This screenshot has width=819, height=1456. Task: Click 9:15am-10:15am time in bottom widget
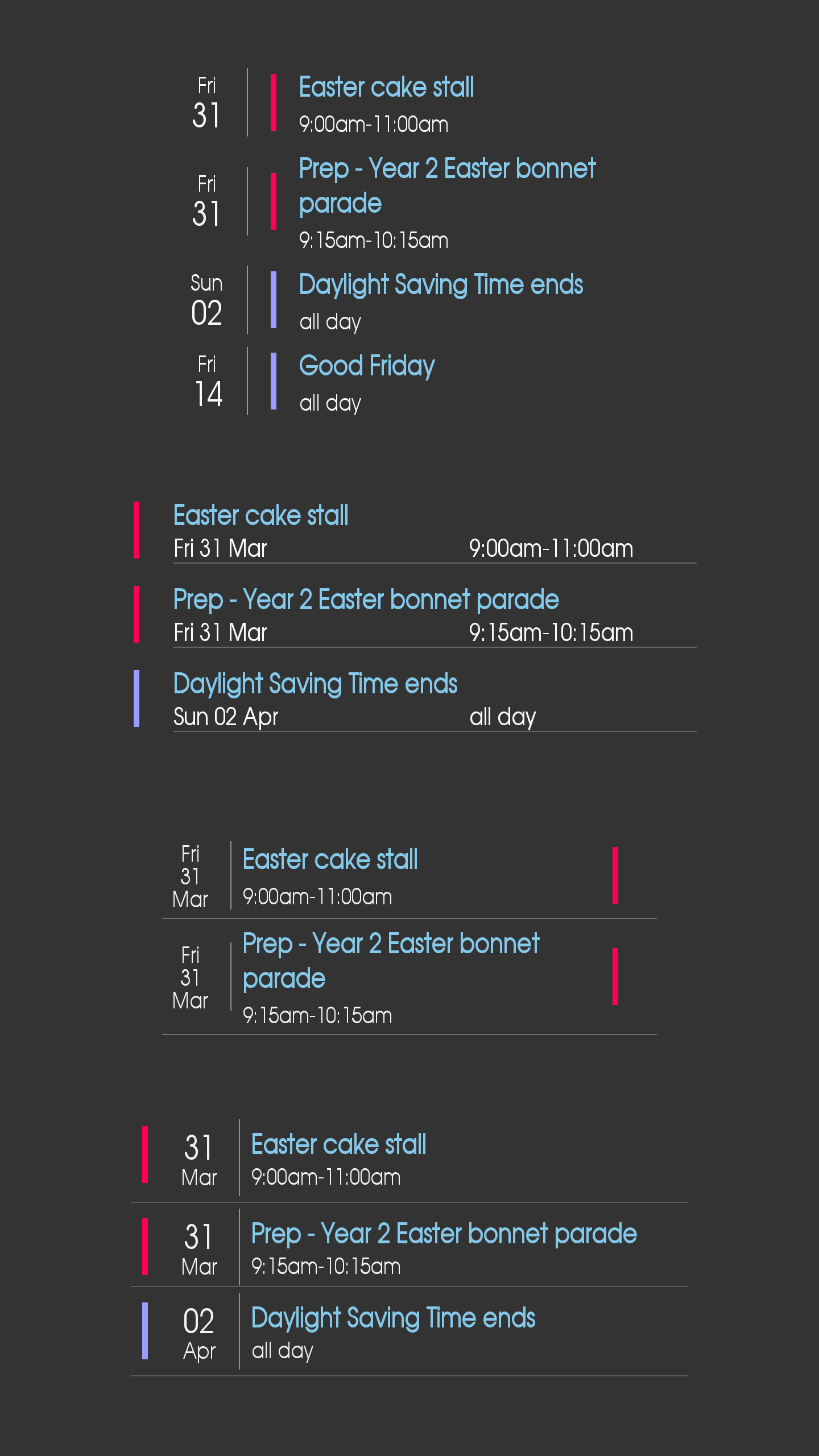pyautogui.click(x=326, y=1267)
